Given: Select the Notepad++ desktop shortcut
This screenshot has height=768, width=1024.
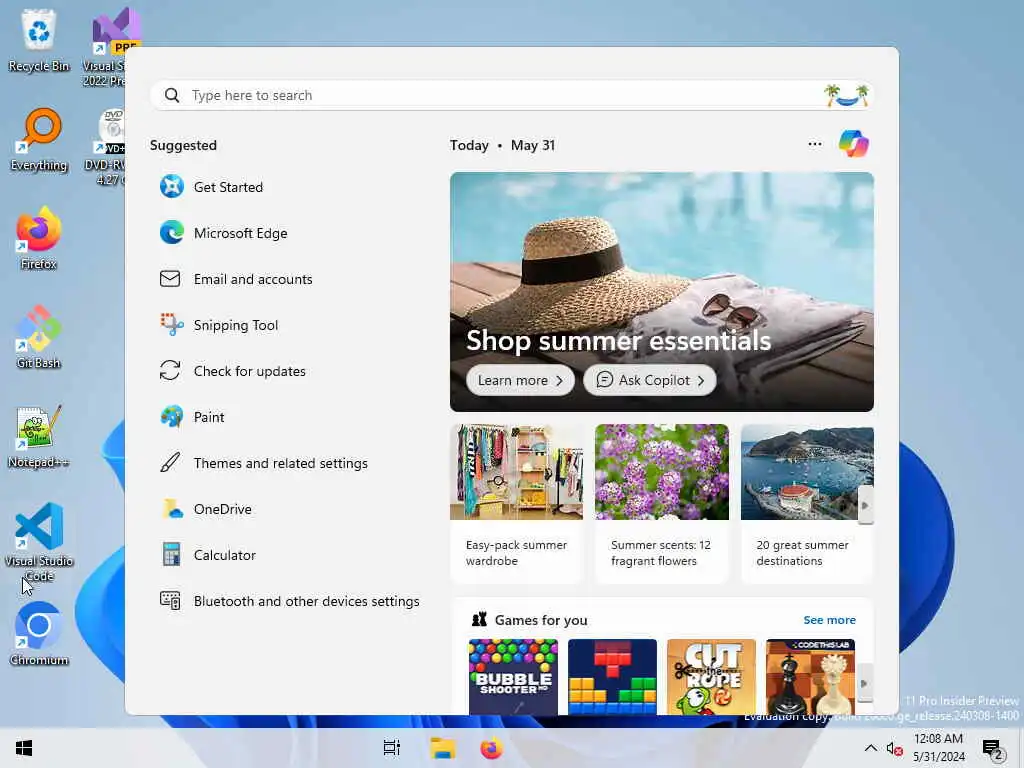Looking at the screenshot, I should click(39, 436).
